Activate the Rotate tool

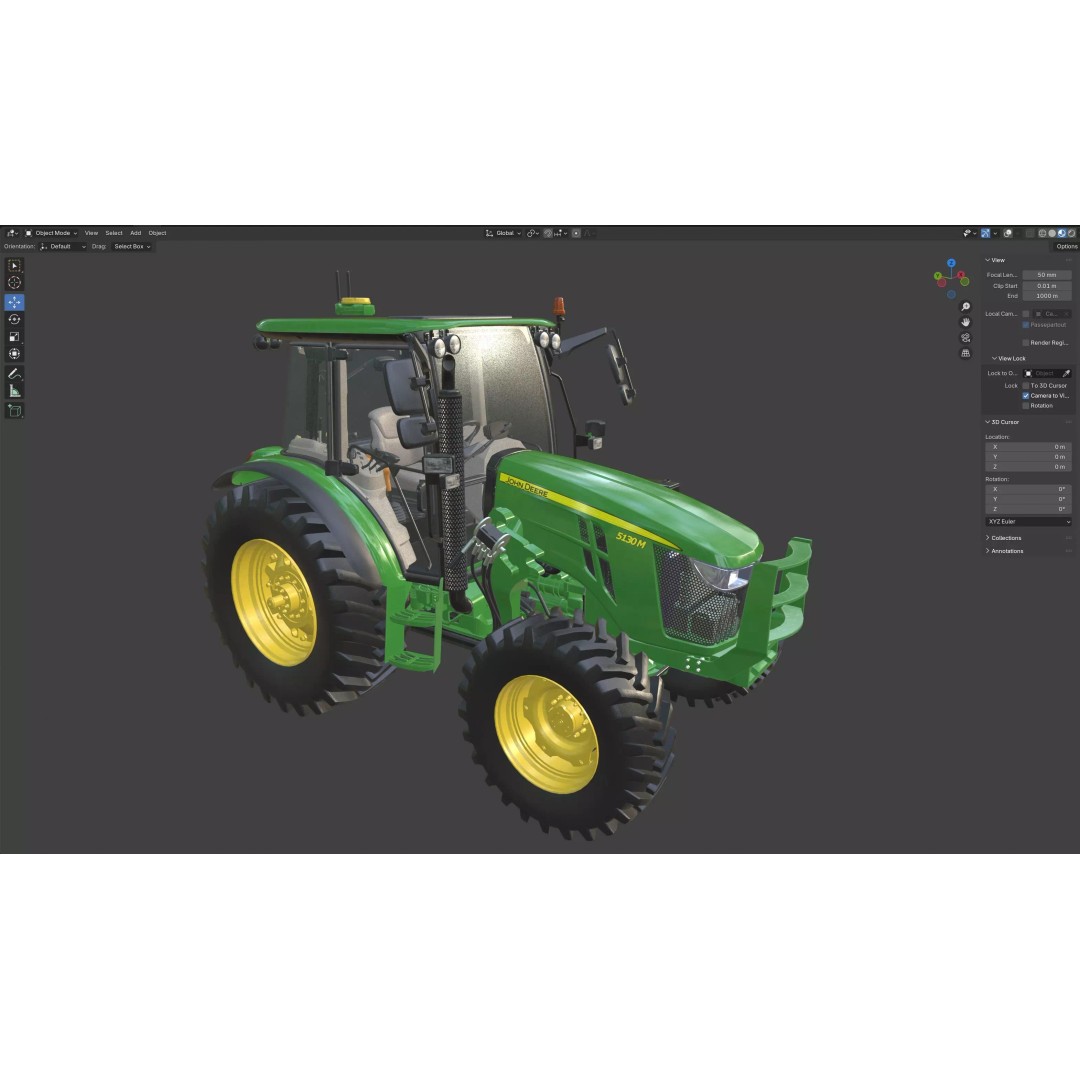pos(14,320)
